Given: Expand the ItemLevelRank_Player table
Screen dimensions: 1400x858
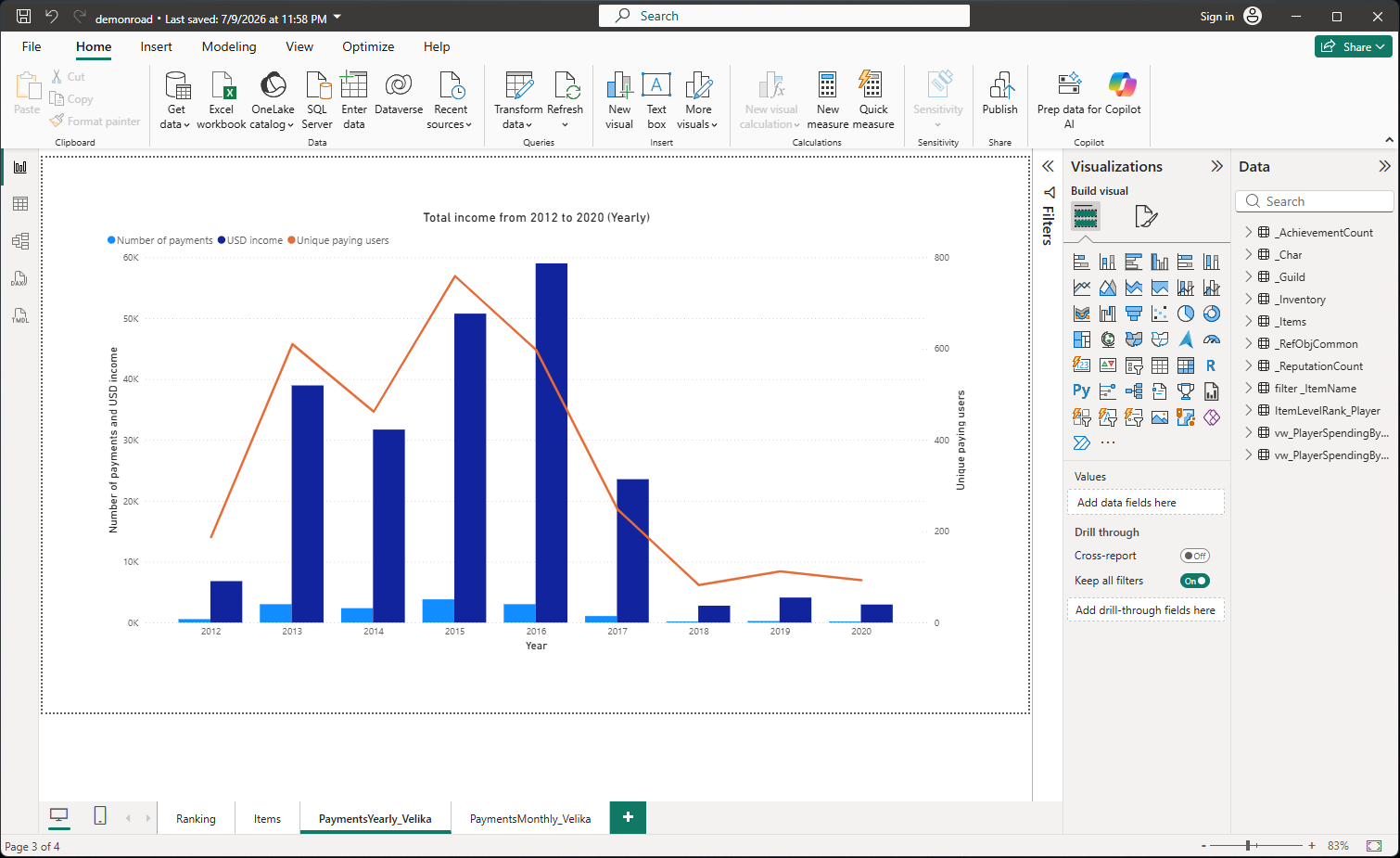Looking at the screenshot, I should click(1248, 410).
